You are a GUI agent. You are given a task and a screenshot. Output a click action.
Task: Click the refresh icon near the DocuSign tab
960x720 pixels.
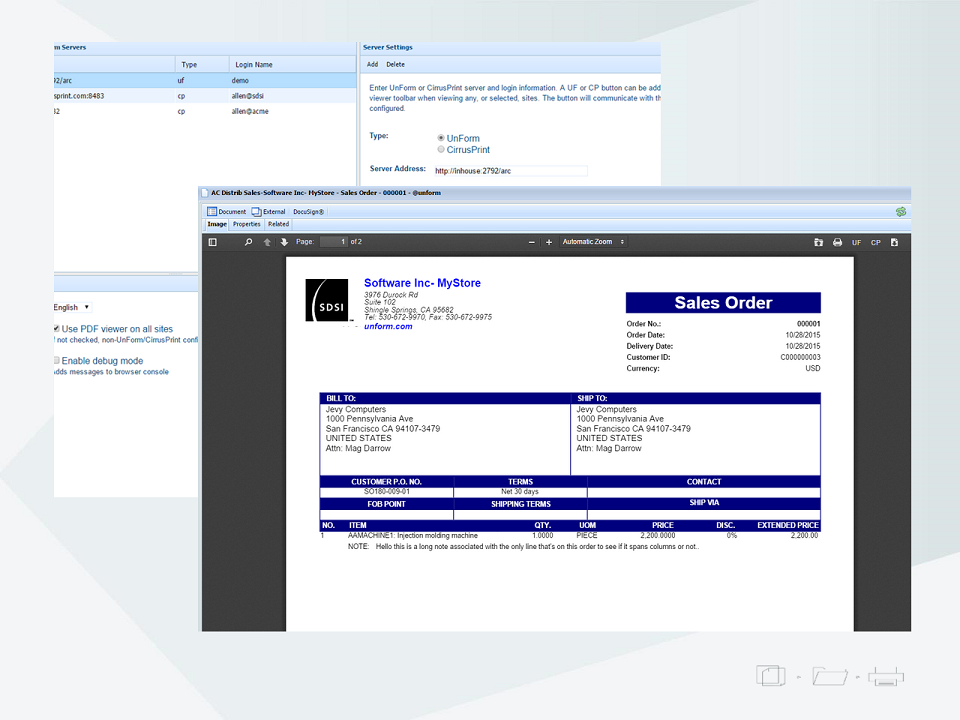[x=900, y=212]
